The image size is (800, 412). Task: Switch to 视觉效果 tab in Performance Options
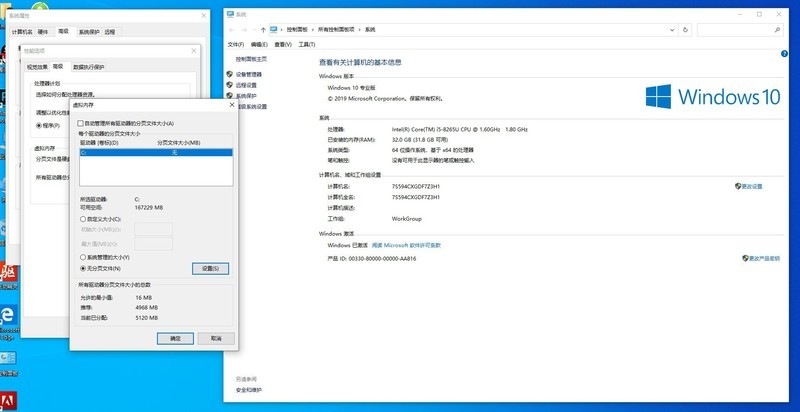pos(37,67)
